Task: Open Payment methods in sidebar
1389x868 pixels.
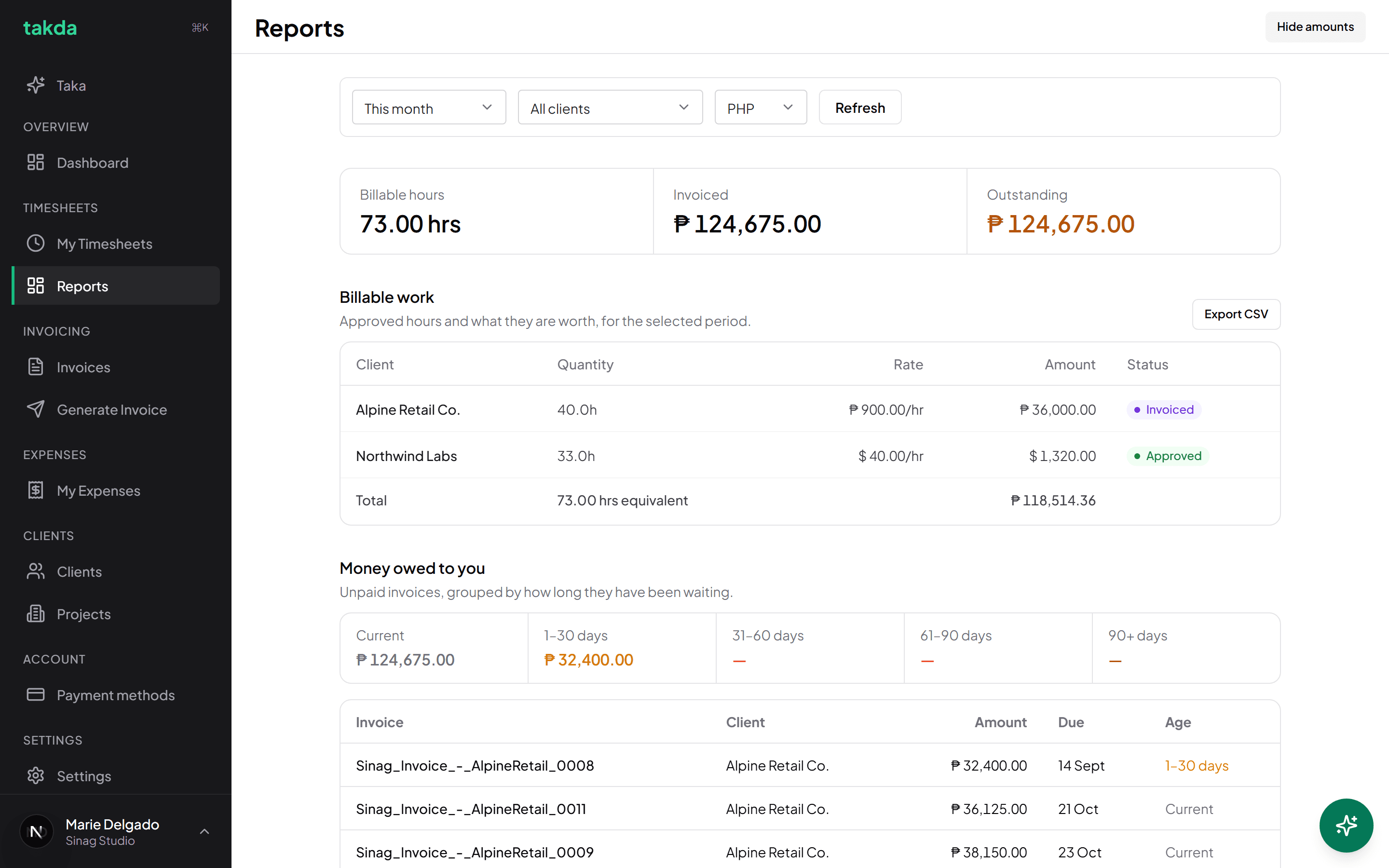Action: 115,694
